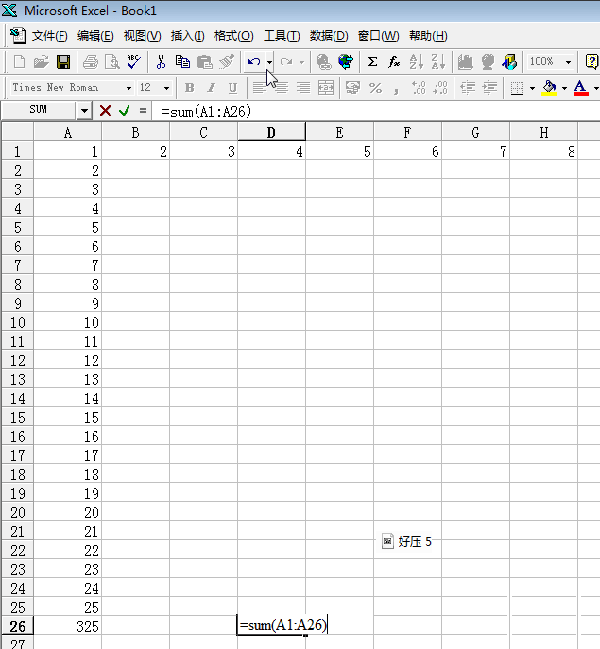
Task: Toggle Bold formatting
Action: tap(190, 88)
